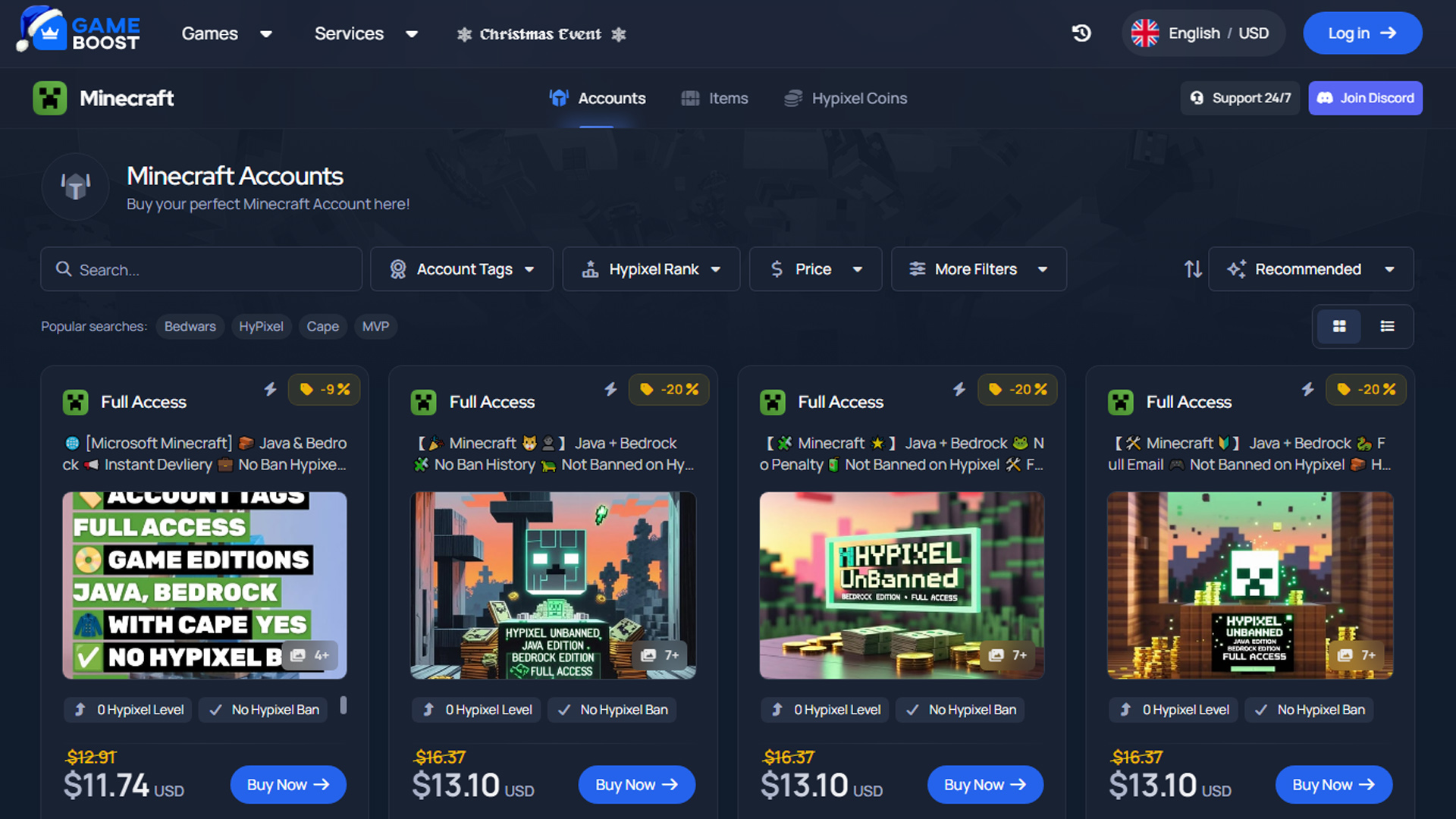Click the Log in button
This screenshot has width=1456, height=819.
[1363, 33]
